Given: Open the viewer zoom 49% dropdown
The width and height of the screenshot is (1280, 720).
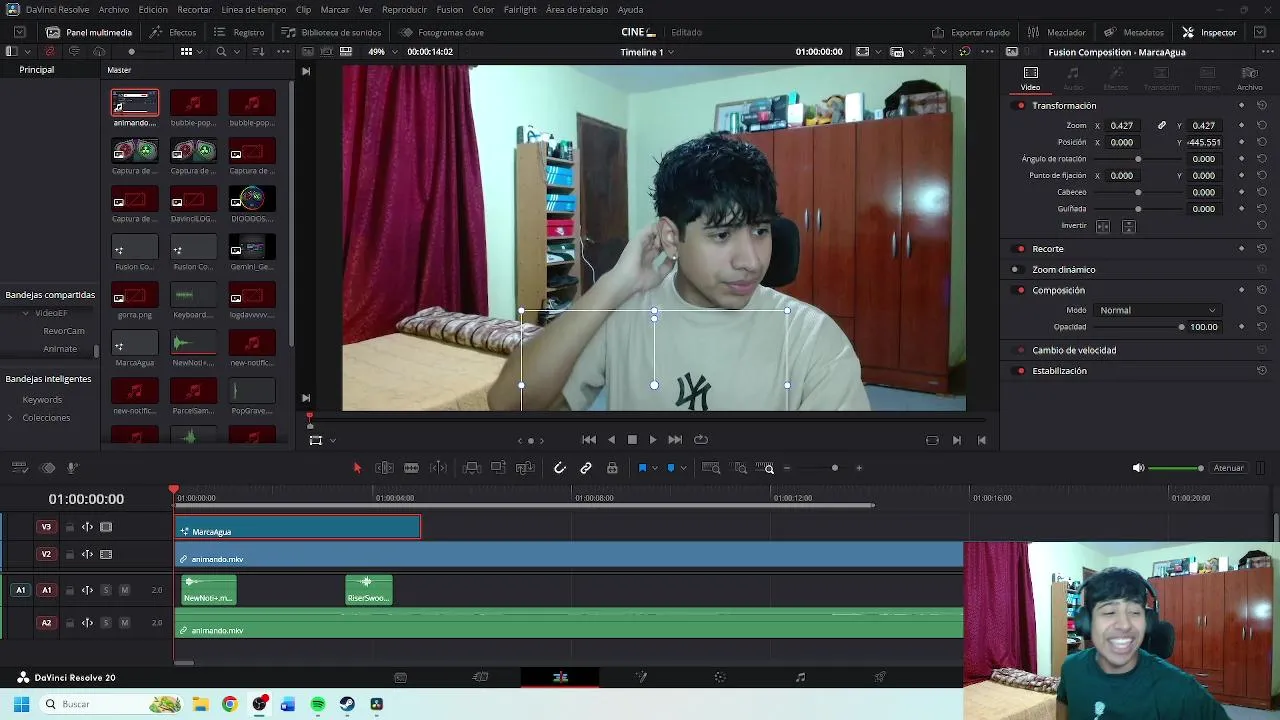Looking at the screenshot, I should point(382,52).
